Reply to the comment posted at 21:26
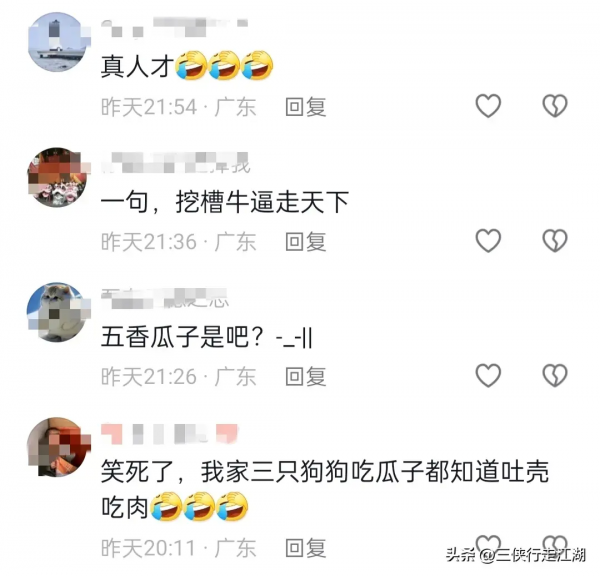The image size is (600, 576). click(x=305, y=377)
